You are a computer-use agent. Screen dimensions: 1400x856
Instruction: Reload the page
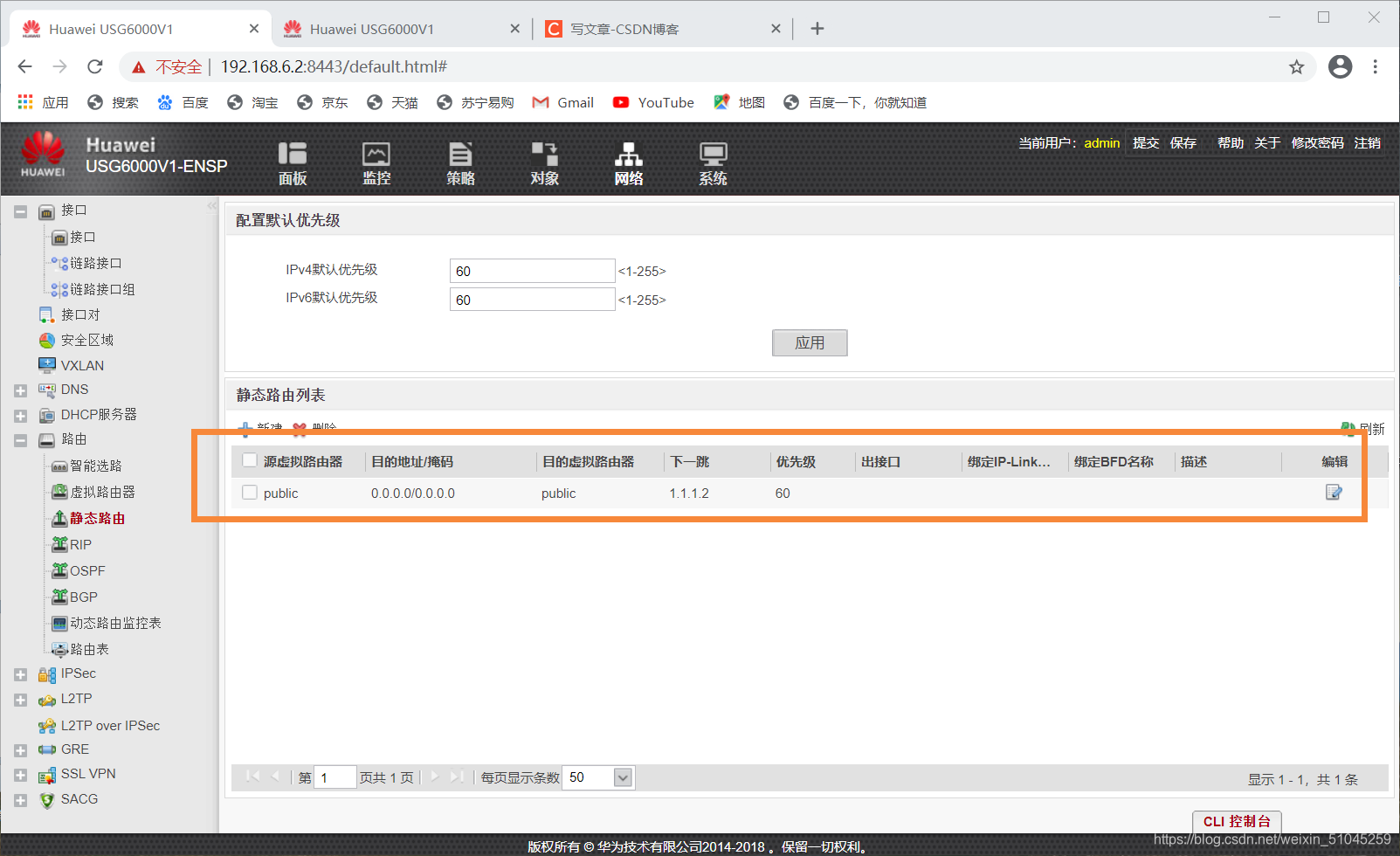(x=95, y=66)
